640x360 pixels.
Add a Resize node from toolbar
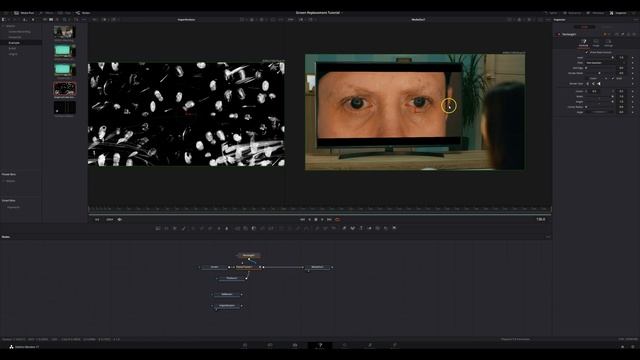(262, 228)
